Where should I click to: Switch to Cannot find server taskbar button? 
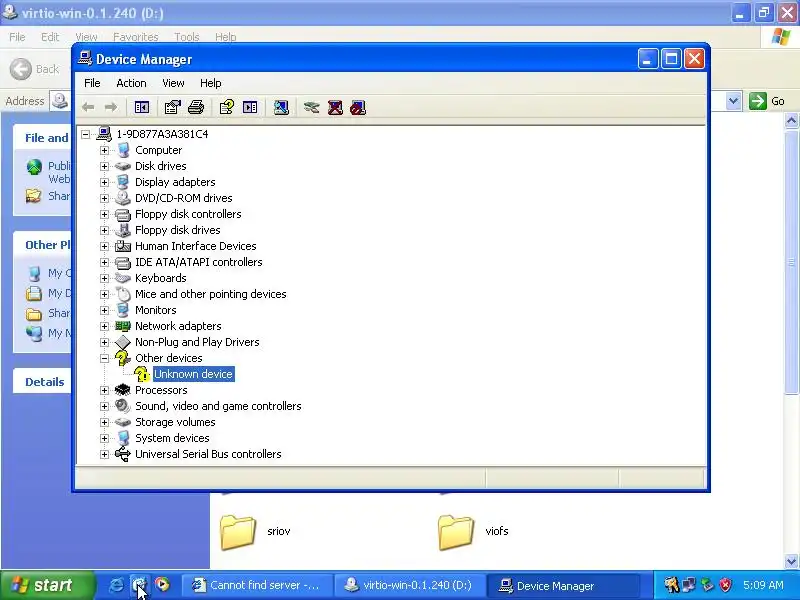(257, 585)
